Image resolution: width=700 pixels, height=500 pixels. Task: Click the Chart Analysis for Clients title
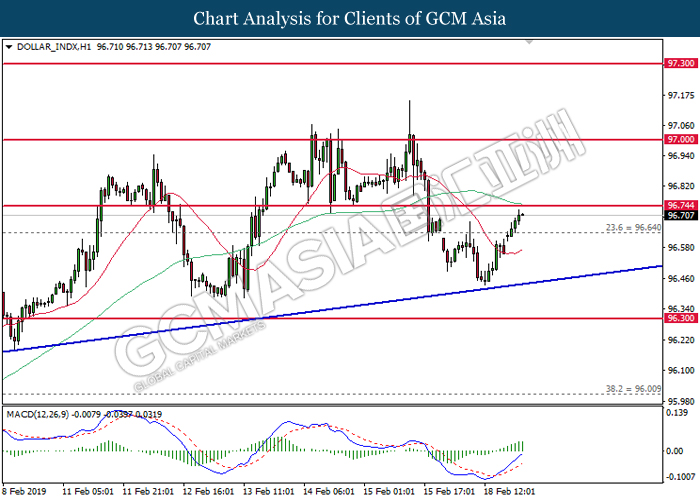350,18
